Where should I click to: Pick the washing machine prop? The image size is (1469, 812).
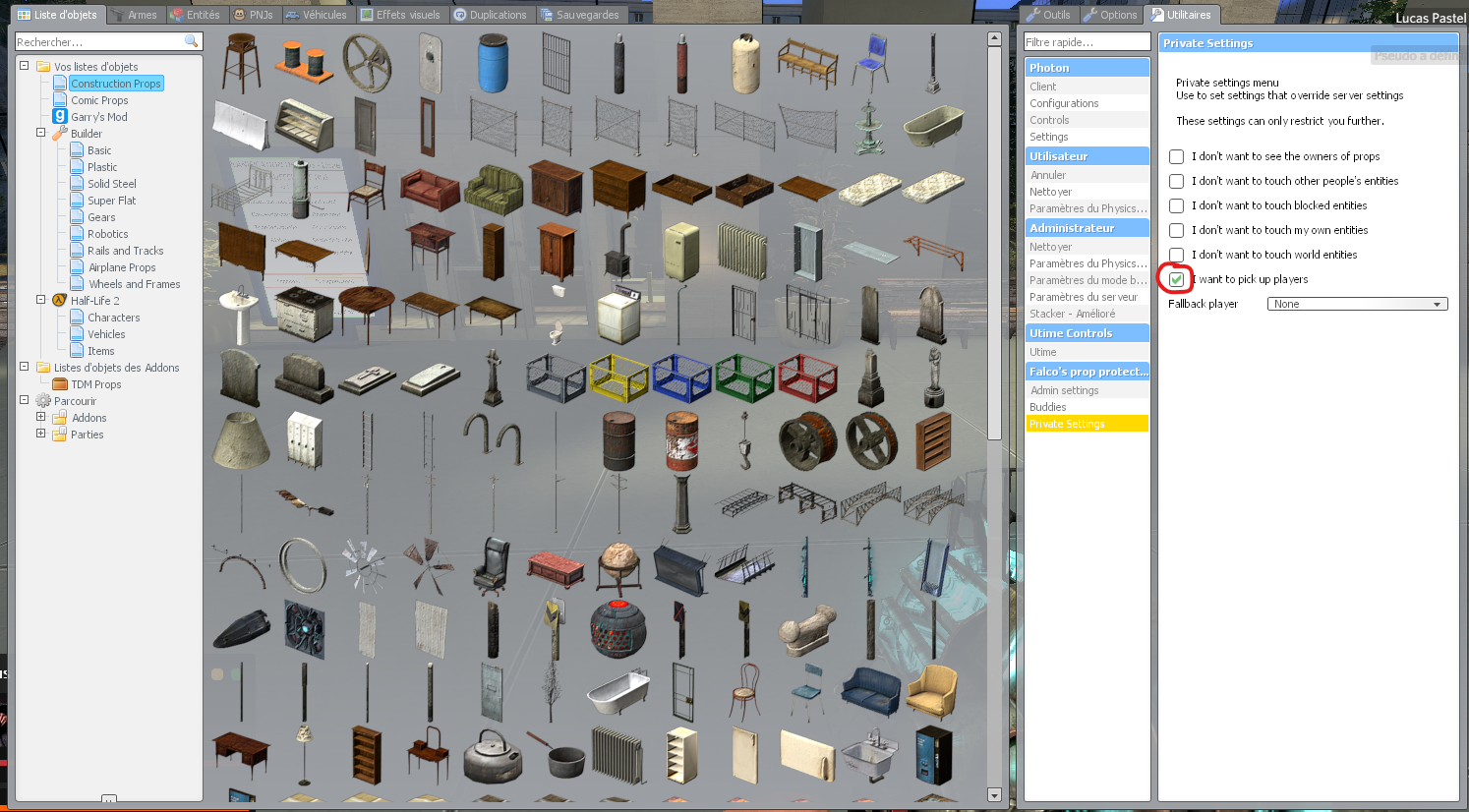pos(618,315)
